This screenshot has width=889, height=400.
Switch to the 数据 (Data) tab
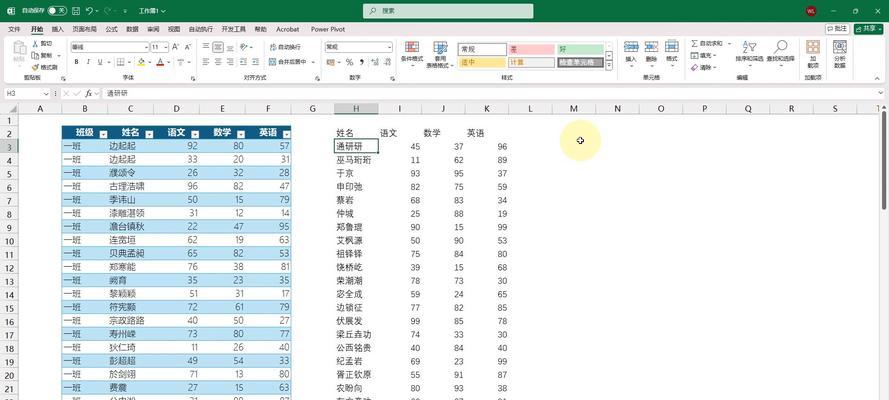[132, 29]
